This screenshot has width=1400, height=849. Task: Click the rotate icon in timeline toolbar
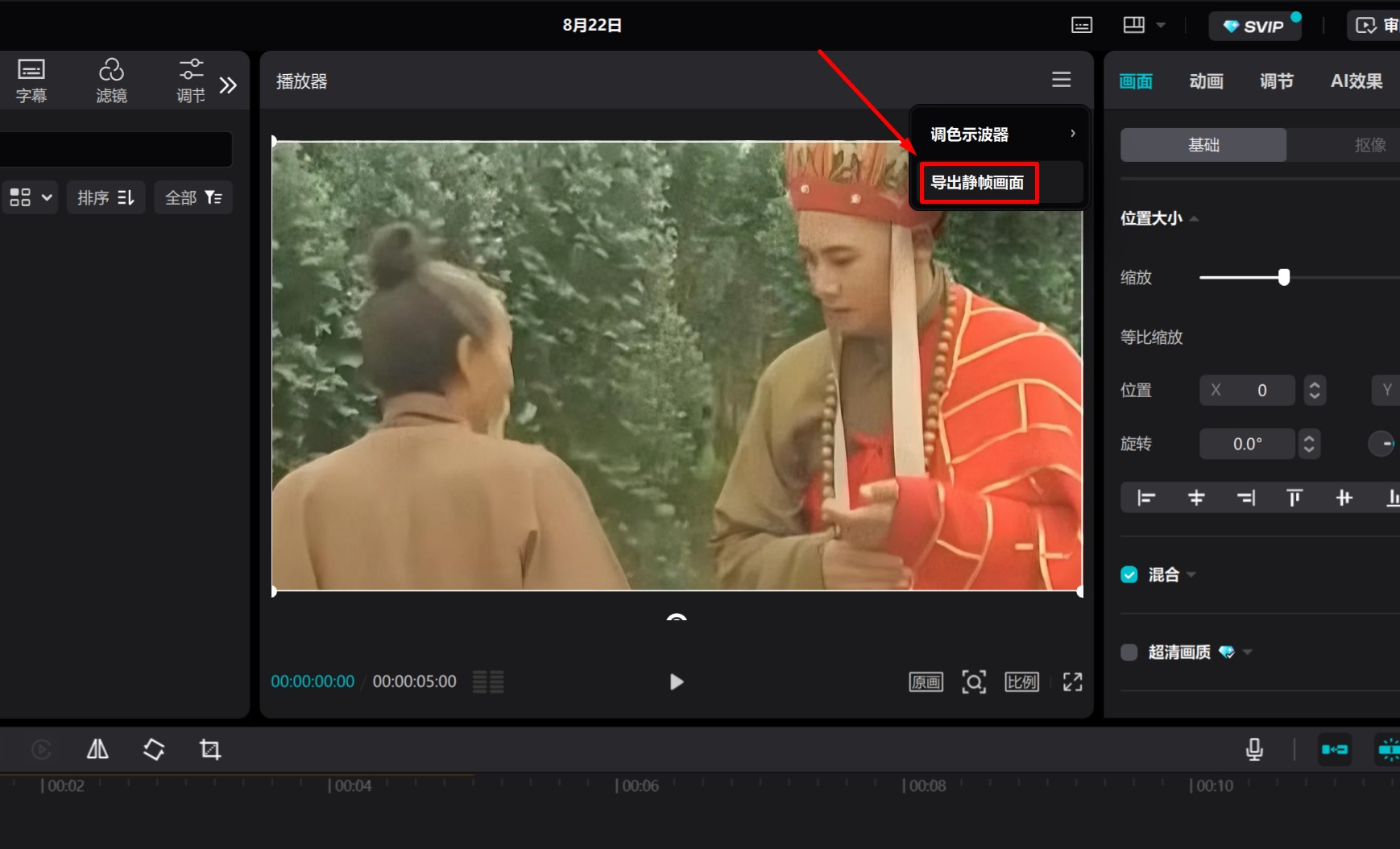point(154,750)
